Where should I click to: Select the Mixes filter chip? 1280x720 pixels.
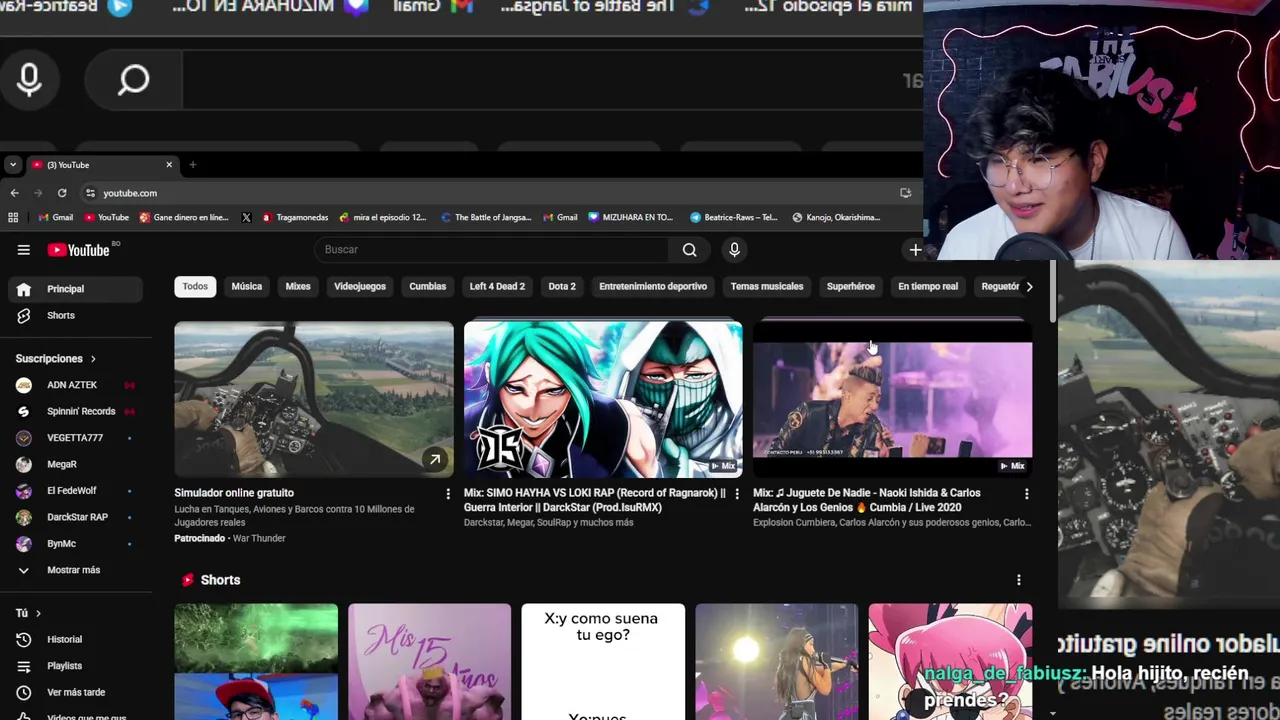(298, 287)
